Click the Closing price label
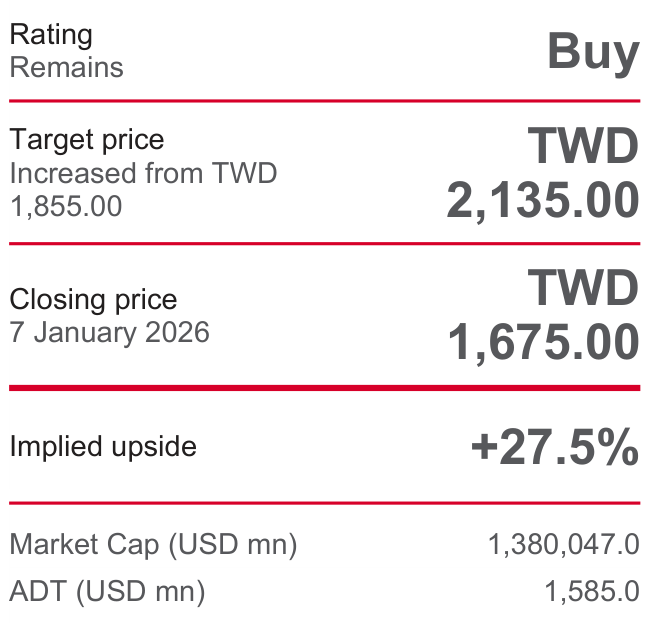 coord(93,299)
